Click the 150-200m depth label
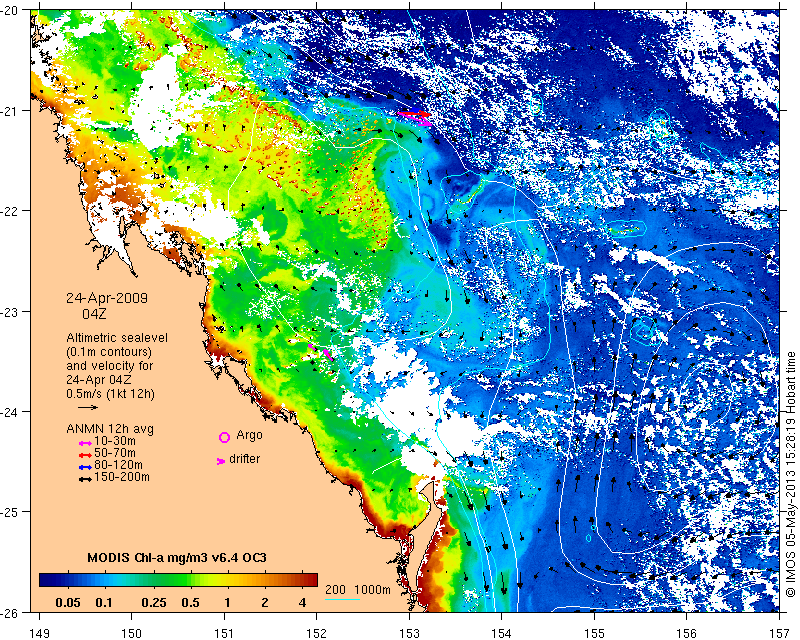Viewport: 800px width, 640px height. (x=122, y=477)
